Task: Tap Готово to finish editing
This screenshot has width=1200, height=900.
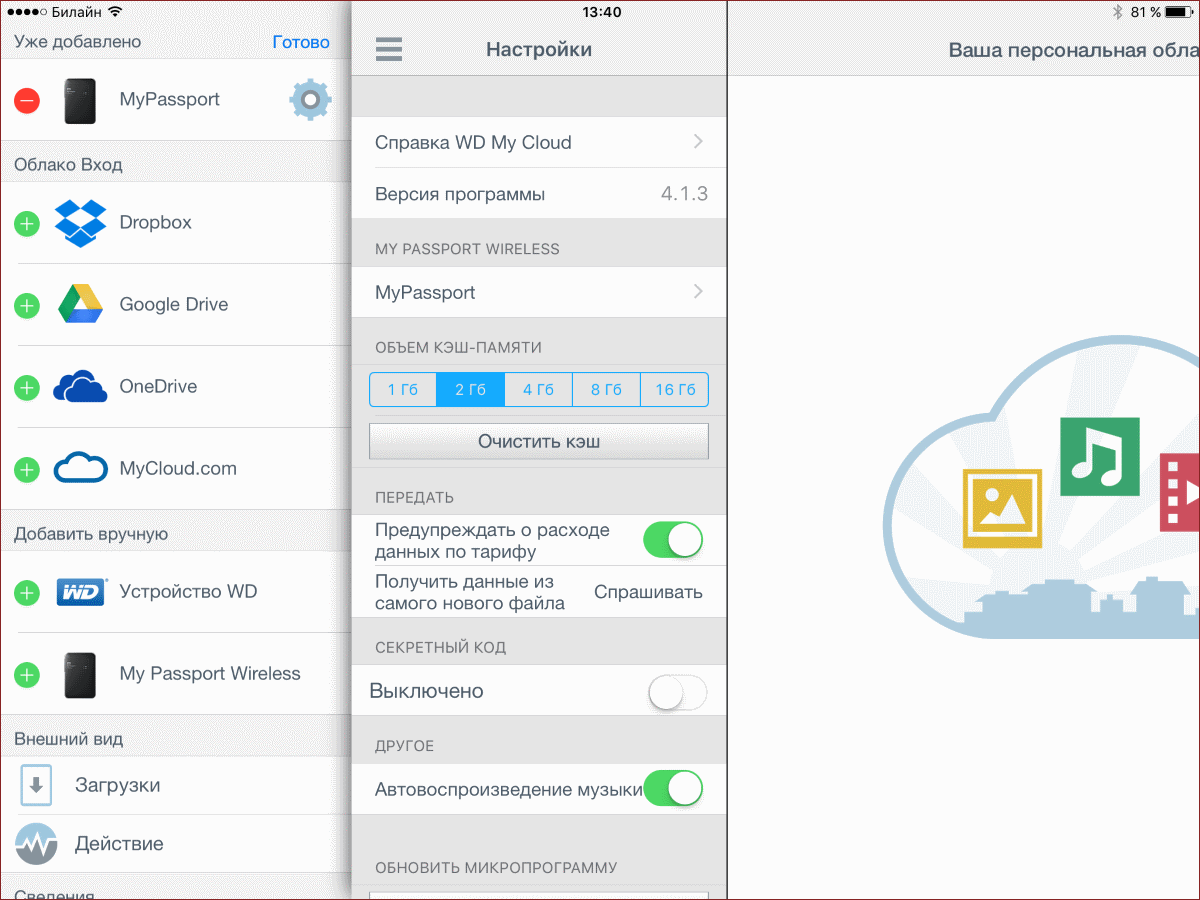Action: [x=300, y=42]
